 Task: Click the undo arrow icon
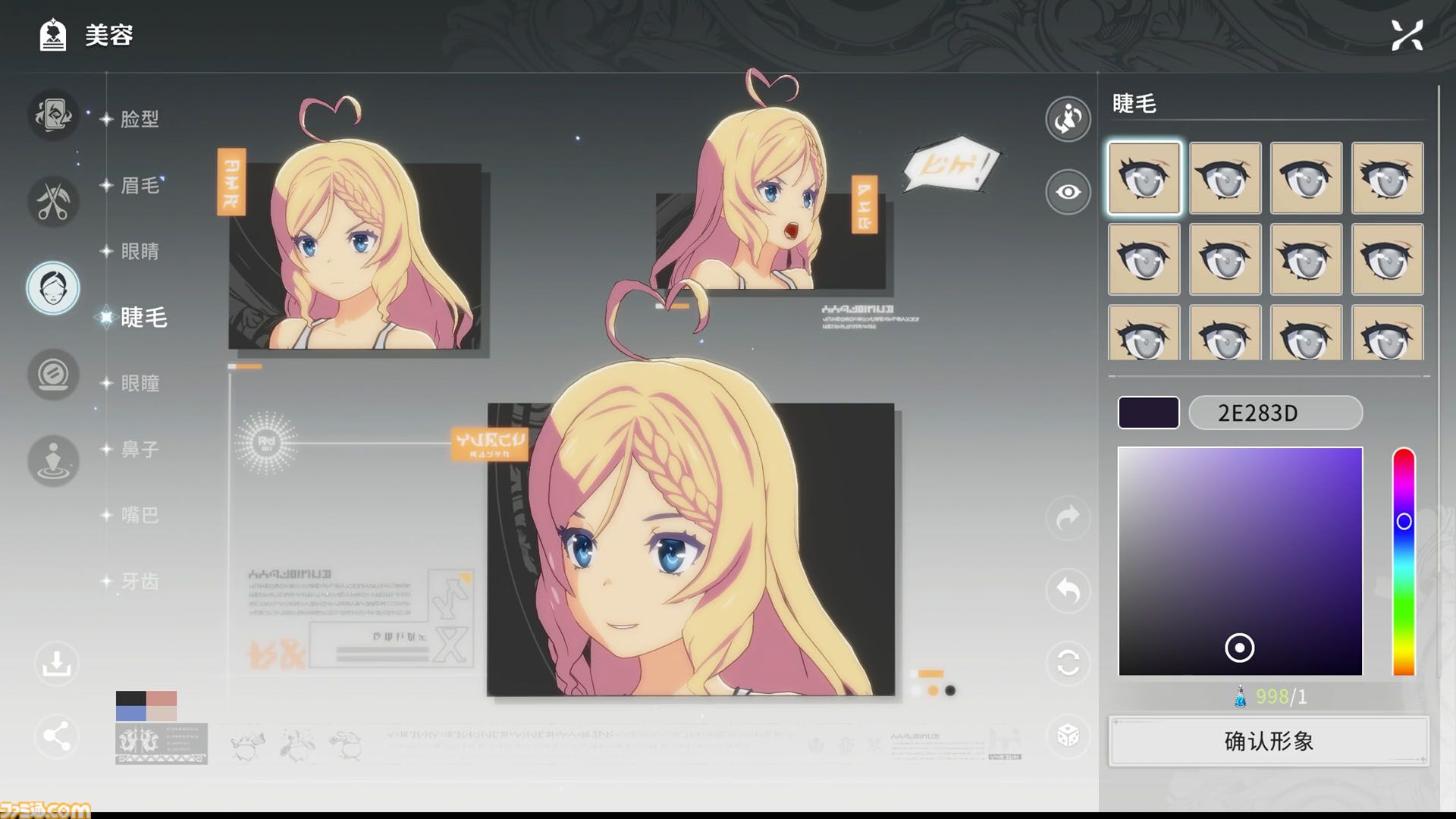1068,590
